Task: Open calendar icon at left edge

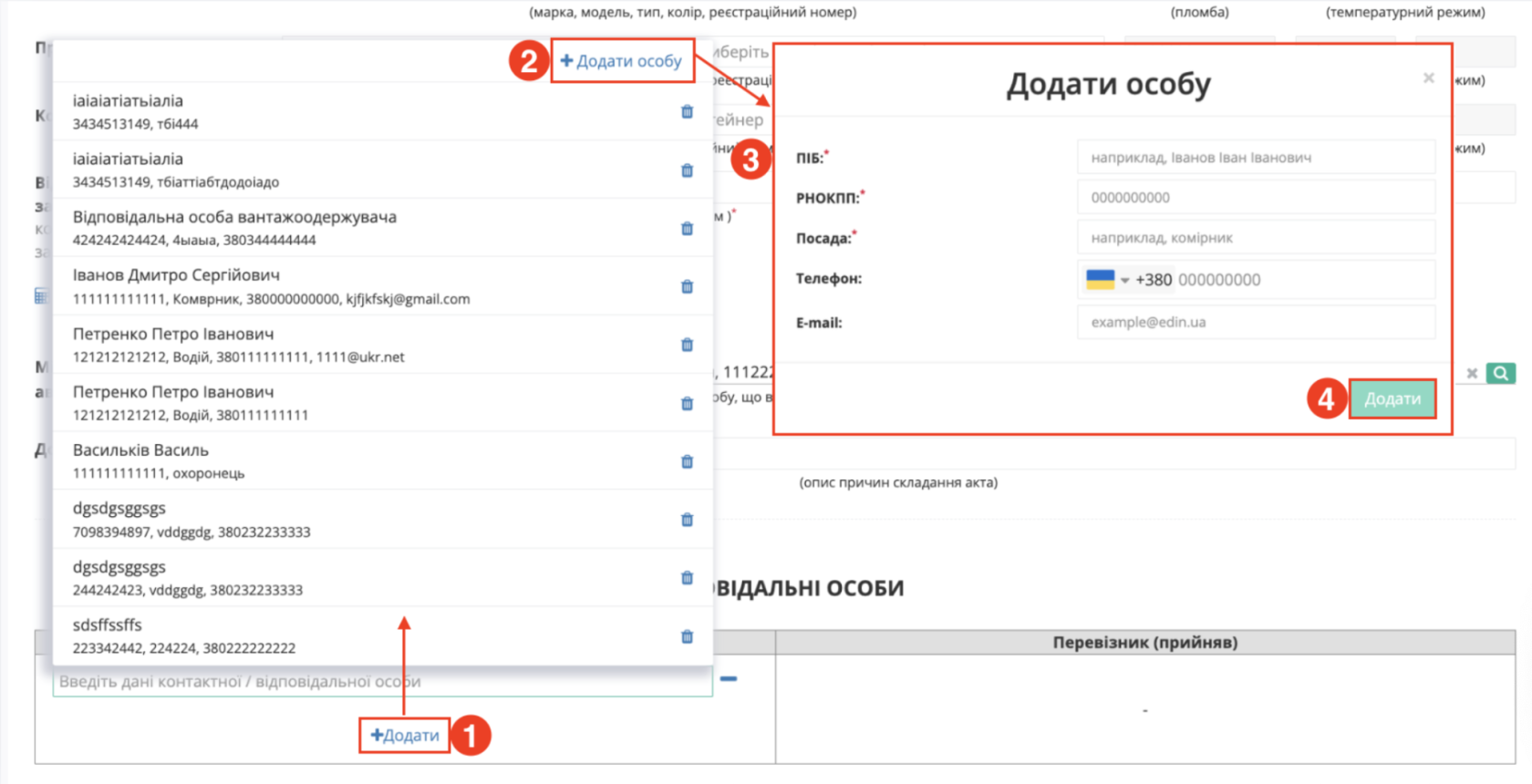Action: click(x=41, y=295)
